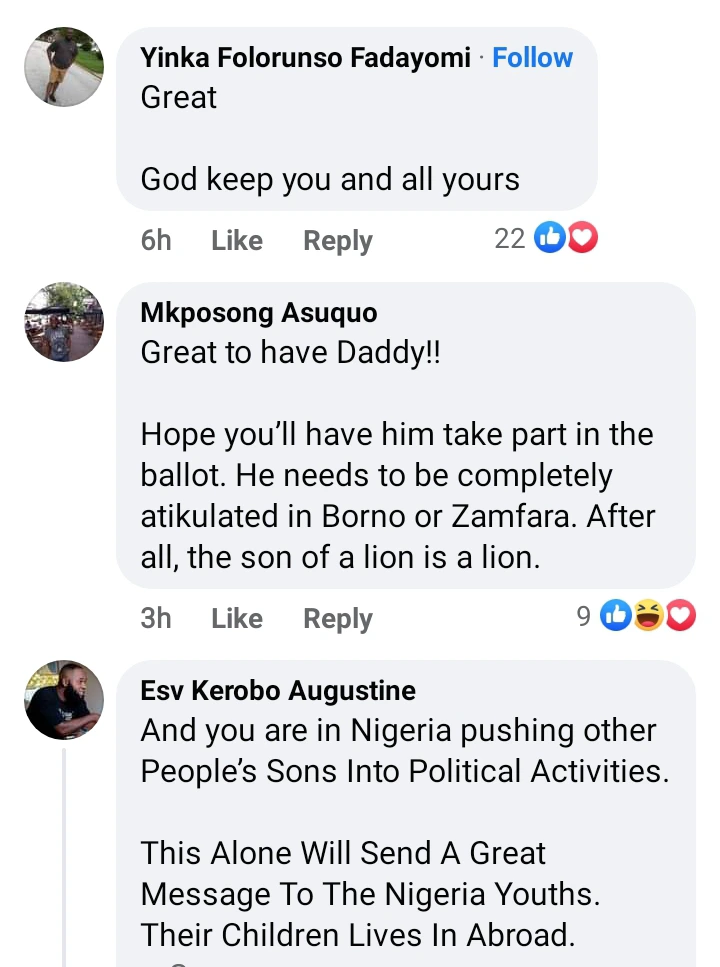720x967 pixels.
Task: Click the thumbs-up reaction icon on Mkposong's comment
Action: pyautogui.click(x=615, y=618)
